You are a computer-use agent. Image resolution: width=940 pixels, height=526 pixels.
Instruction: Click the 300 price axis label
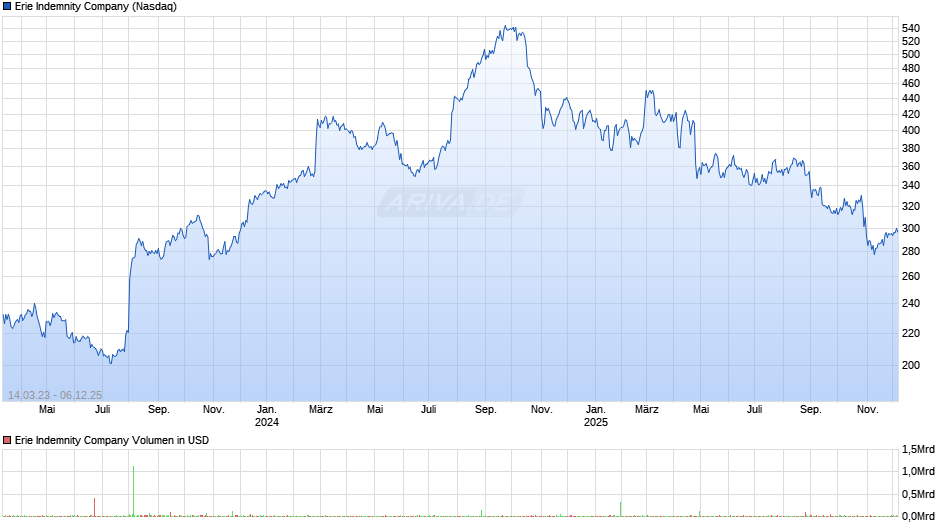(x=911, y=229)
